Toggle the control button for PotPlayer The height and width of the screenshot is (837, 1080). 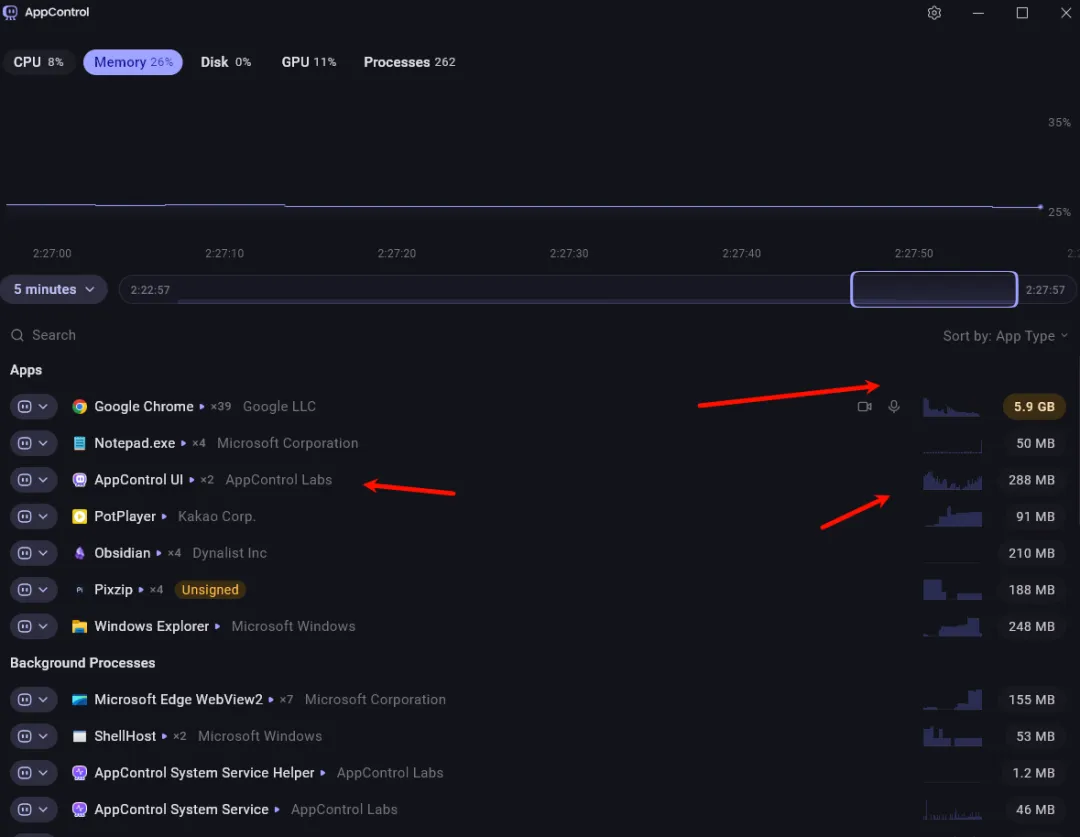point(25,516)
